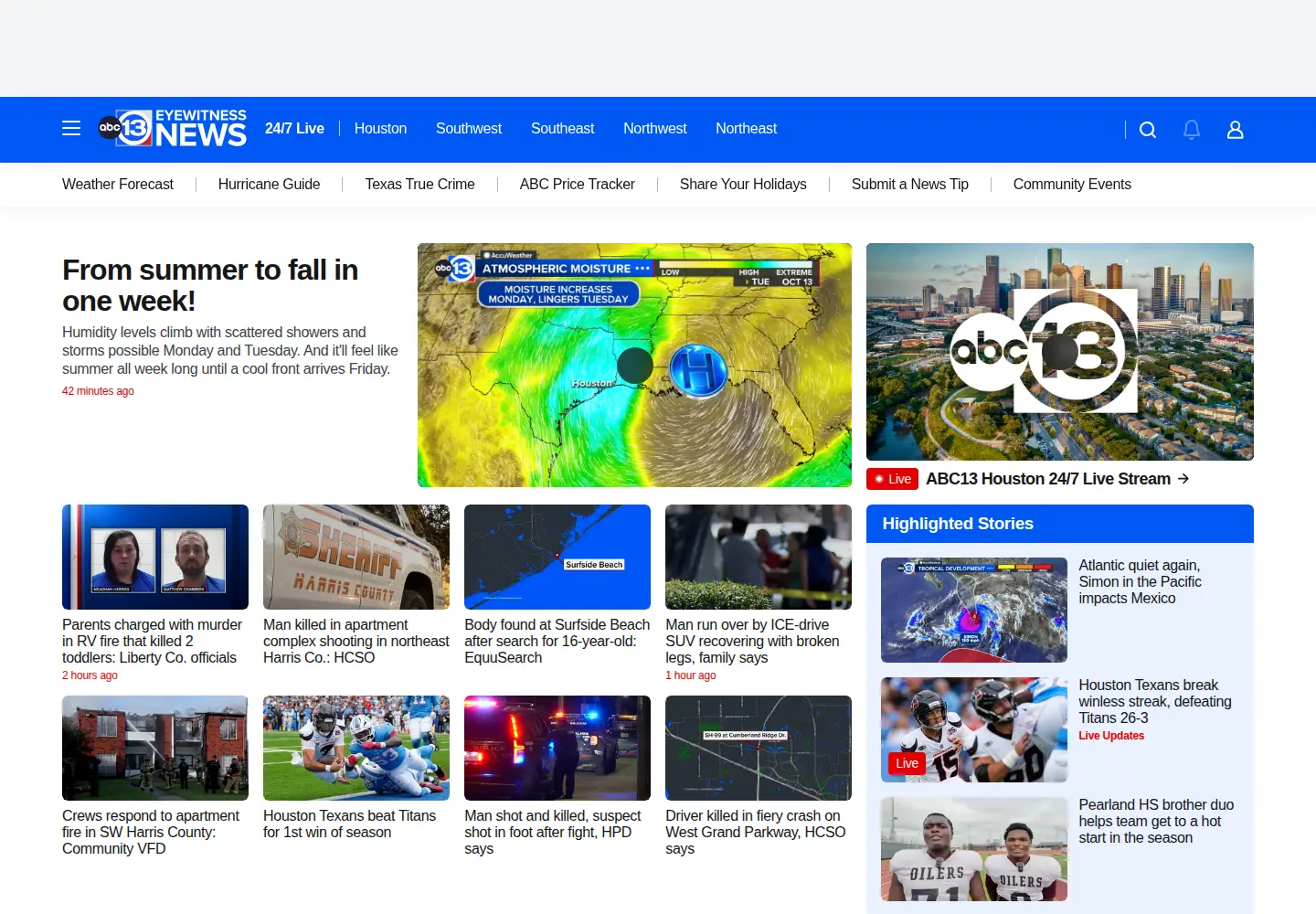Play the ABC13 live stream skyline video
This screenshot has width=1316, height=914.
[1060, 352]
